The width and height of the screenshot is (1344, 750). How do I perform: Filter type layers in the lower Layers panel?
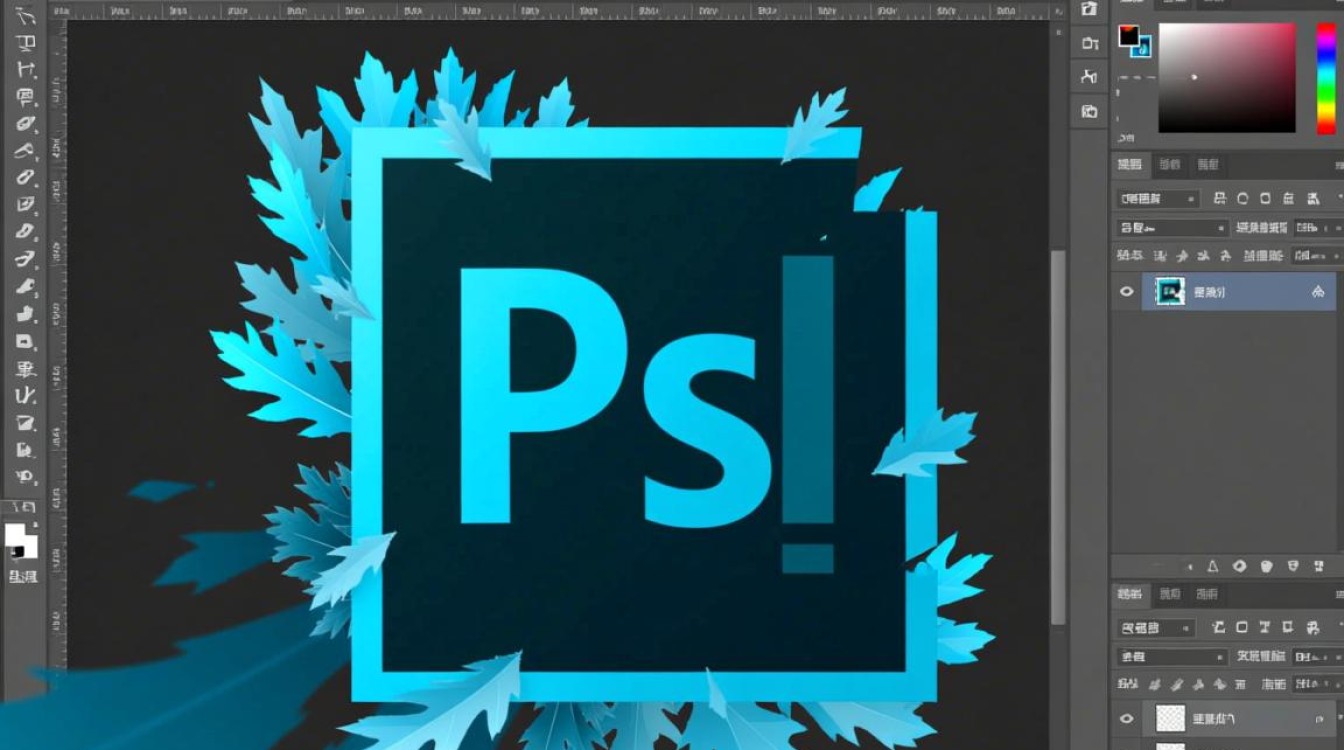point(1265,628)
